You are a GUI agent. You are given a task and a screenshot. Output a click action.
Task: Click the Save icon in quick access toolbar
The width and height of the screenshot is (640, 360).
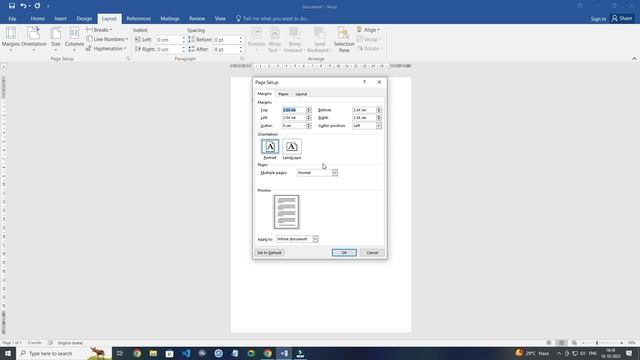[x=12, y=6]
